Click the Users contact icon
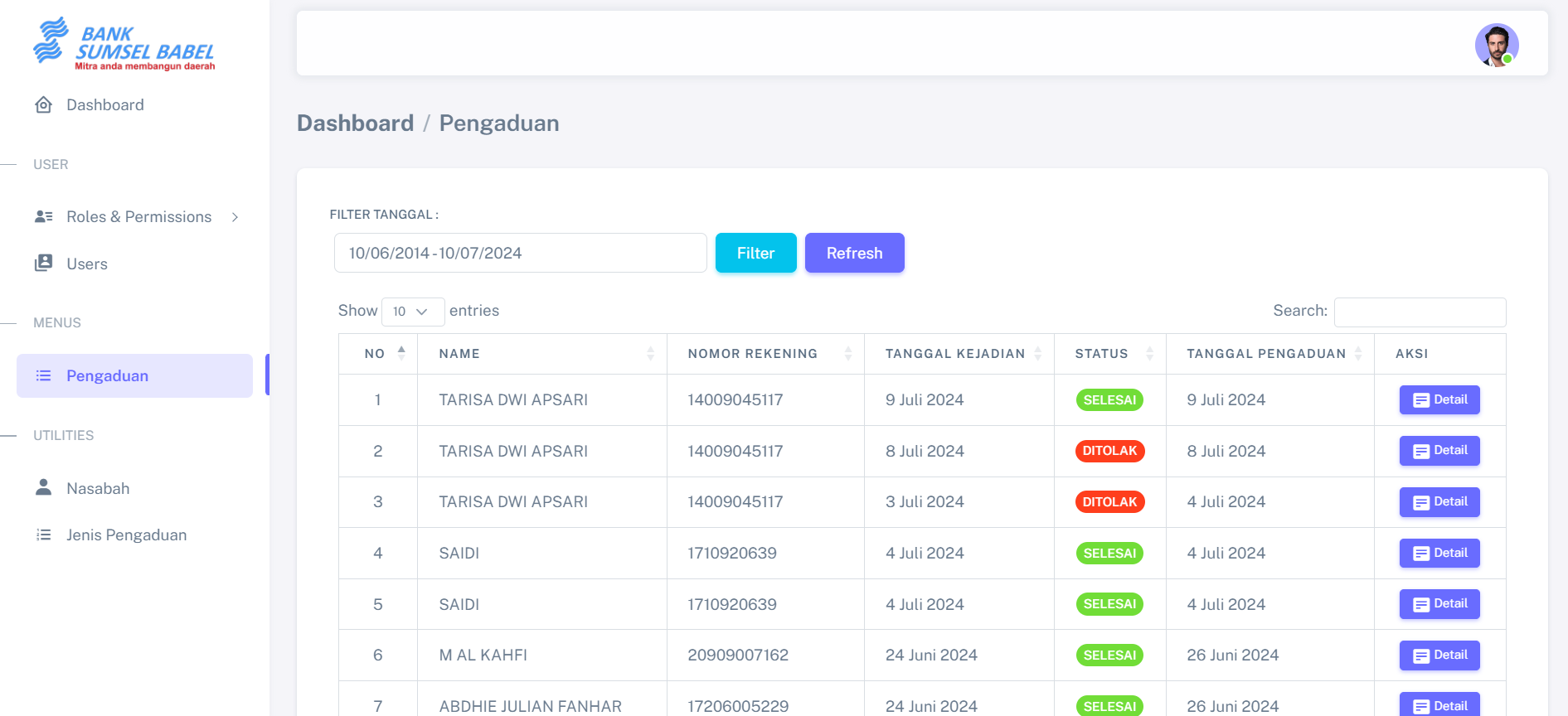The image size is (1568, 716). (x=44, y=264)
